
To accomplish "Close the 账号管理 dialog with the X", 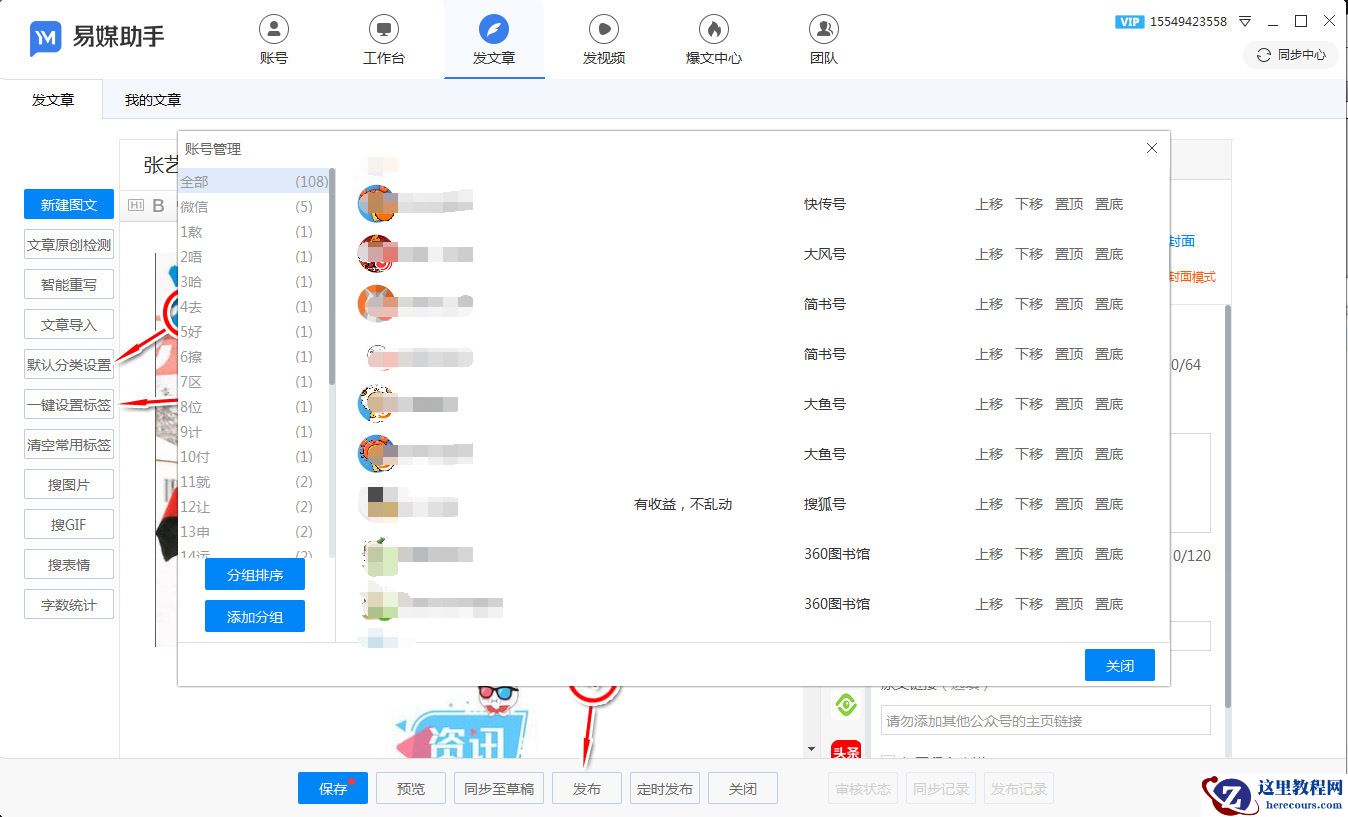I will [1152, 148].
